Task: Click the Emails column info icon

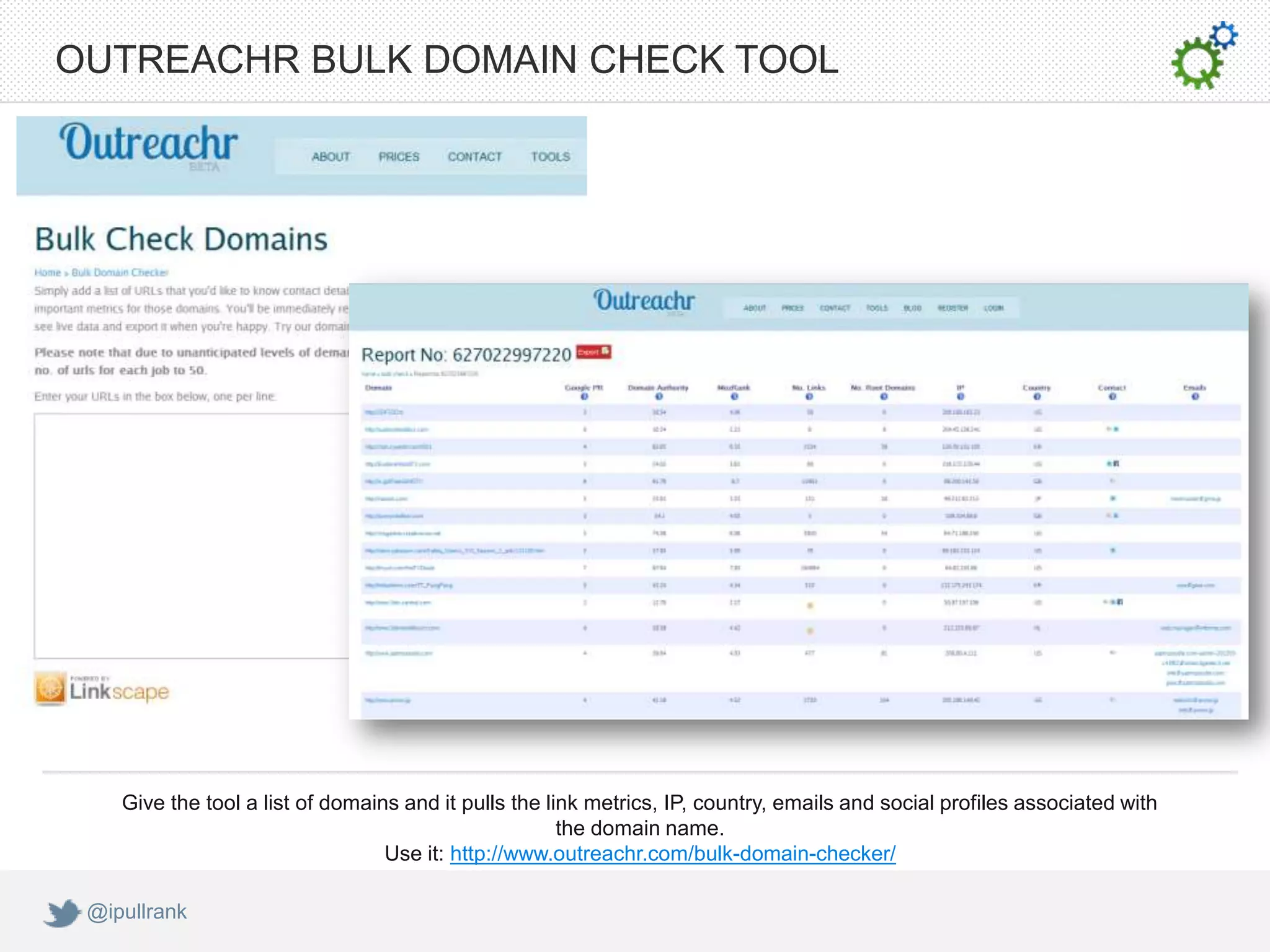Action: pos(1195,397)
